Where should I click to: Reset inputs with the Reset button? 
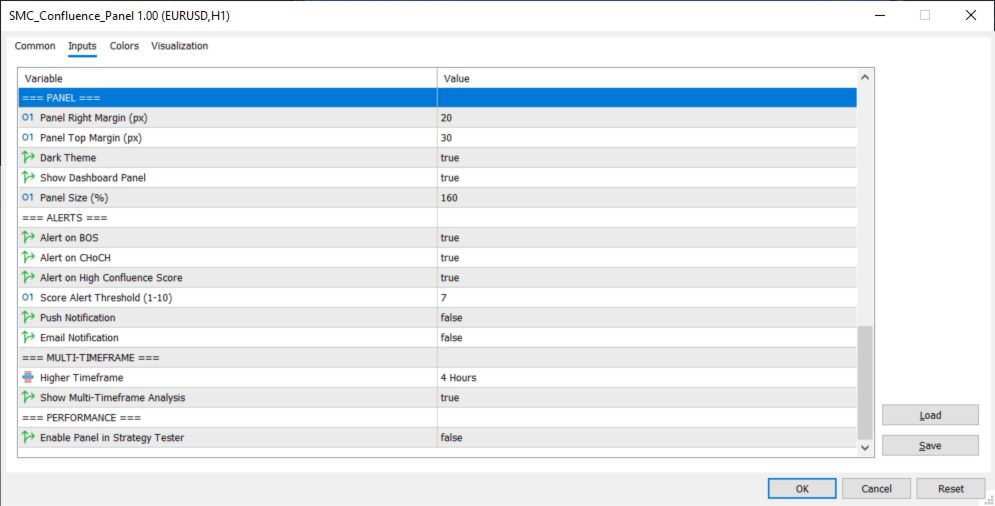951,488
